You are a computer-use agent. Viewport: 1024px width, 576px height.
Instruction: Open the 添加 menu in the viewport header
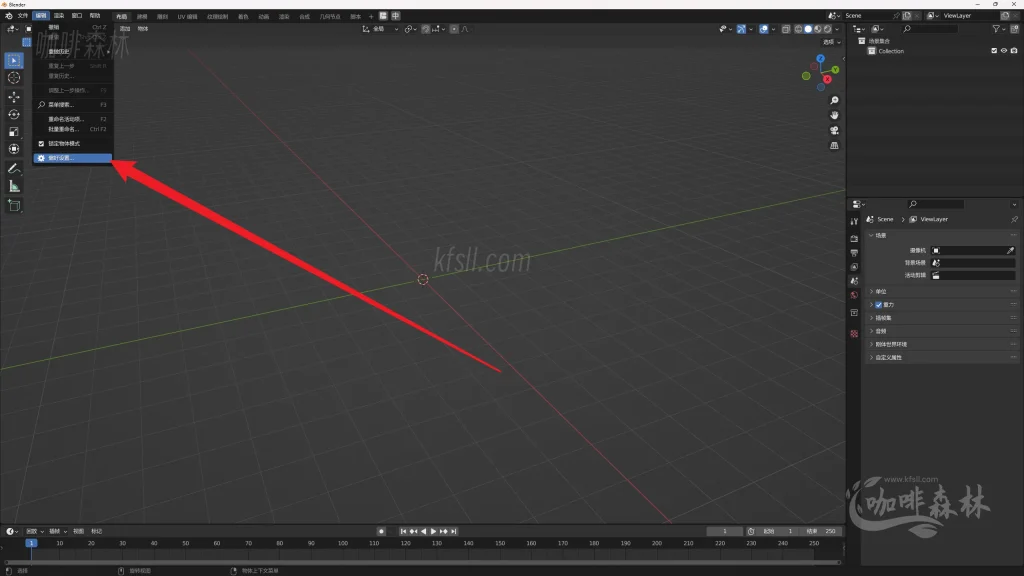[x=125, y=27]
